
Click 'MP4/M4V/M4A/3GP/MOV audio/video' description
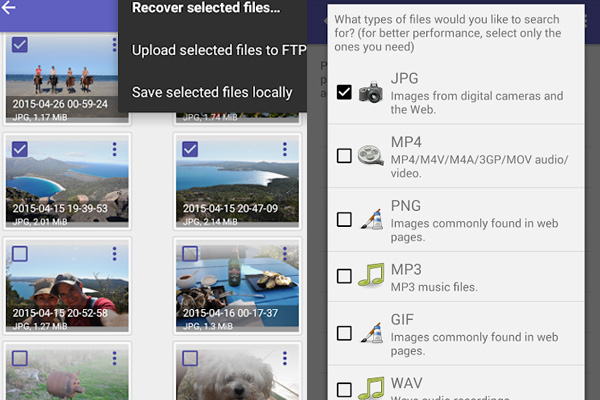coord(479,167)
